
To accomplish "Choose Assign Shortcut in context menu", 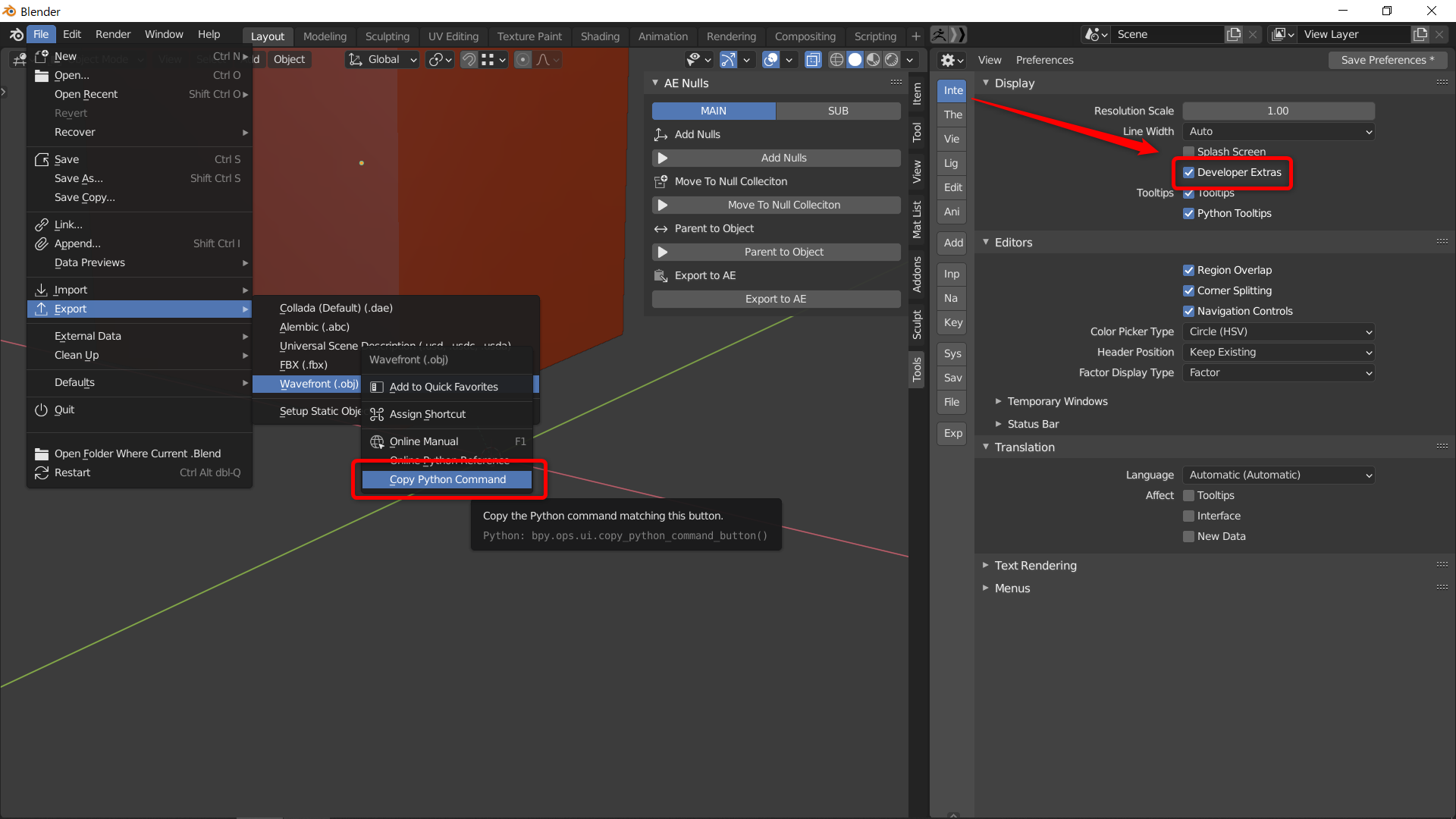I will click(x=447, y=415).
